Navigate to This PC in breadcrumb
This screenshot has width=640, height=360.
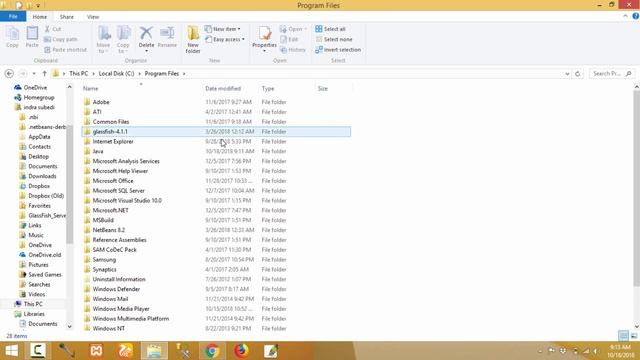pyautogui.click(x=78, y=73)
